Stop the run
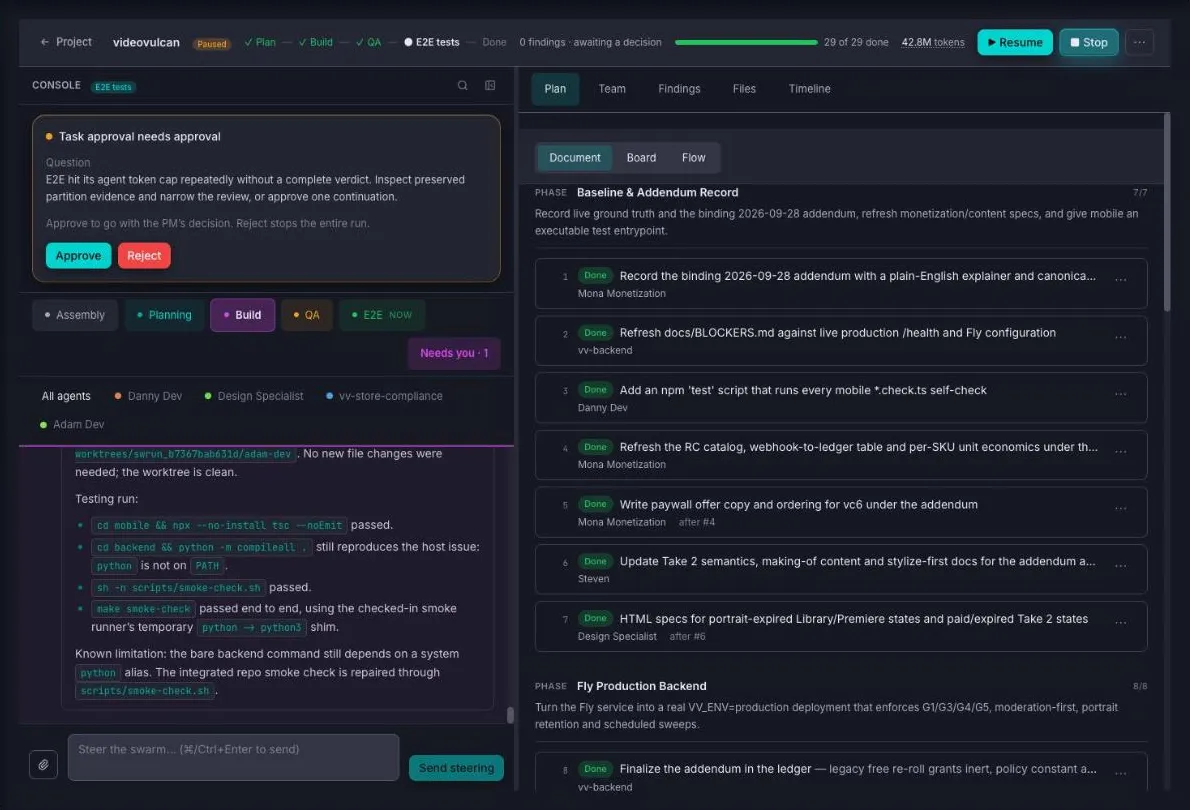Viewport: 1190px width, 810px height. 1088,42
